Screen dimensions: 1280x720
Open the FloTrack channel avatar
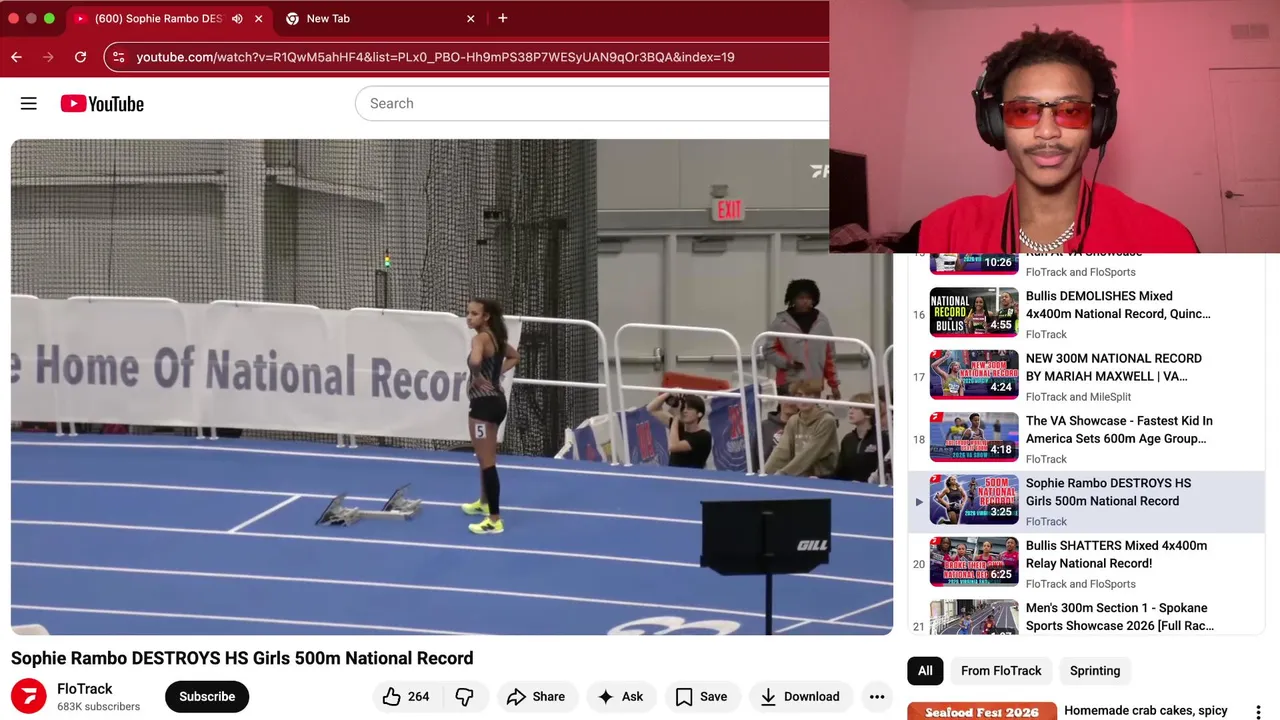coord(29,697)
